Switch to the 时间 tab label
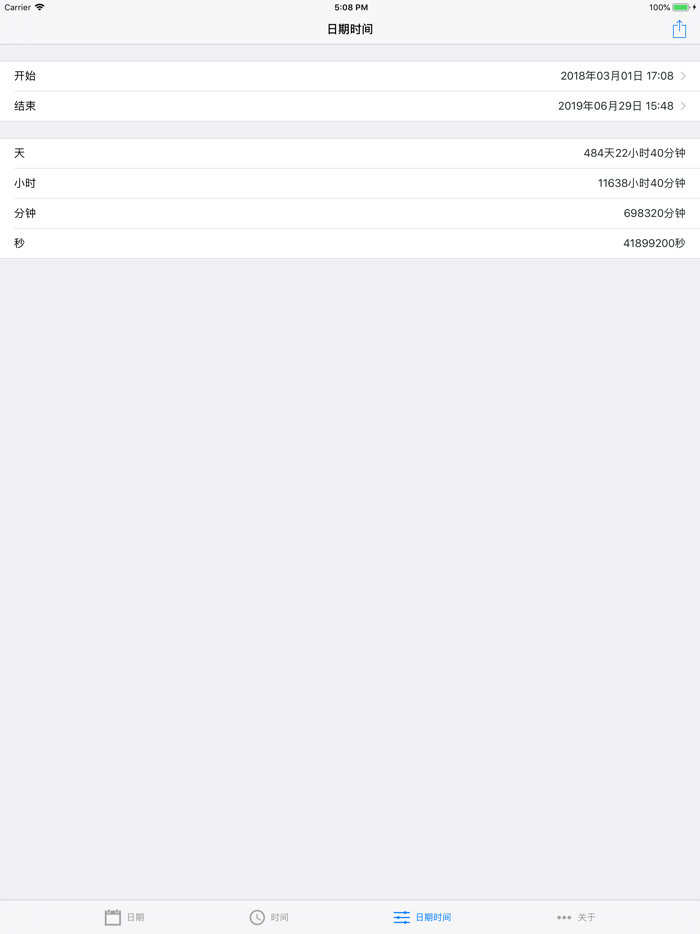Viewport: 700px width, 934px height. pyautogui.click(x=279, y=917)
